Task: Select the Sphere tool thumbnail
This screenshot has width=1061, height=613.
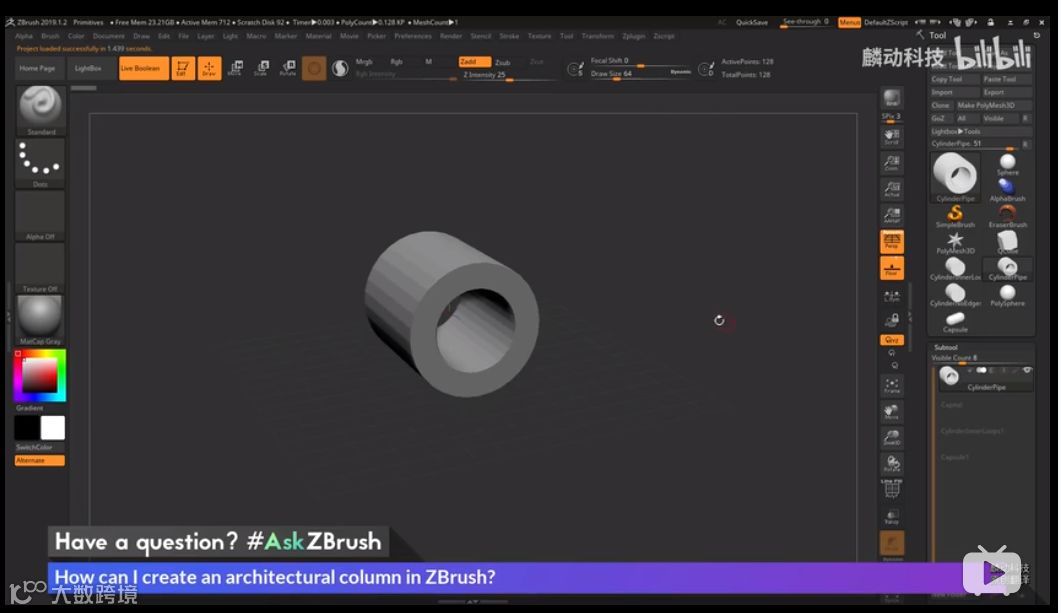Action: pyautogui.click(x=1008, y=164)
